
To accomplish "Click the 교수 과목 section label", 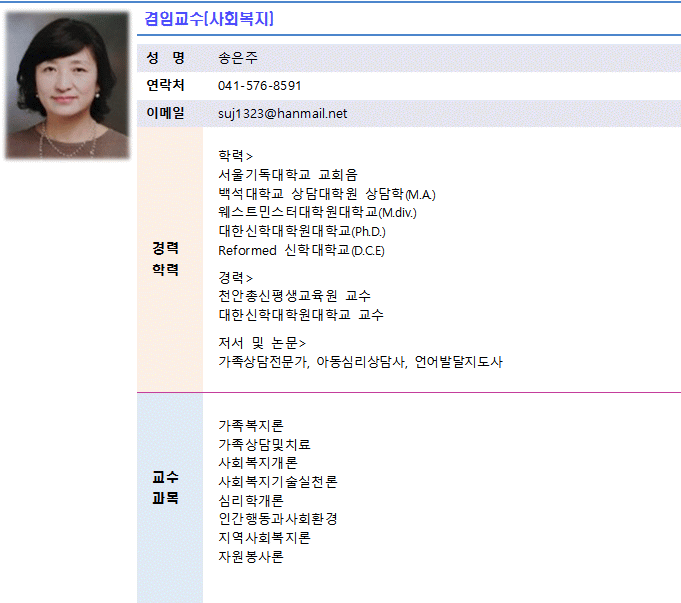I will point(165,487).
